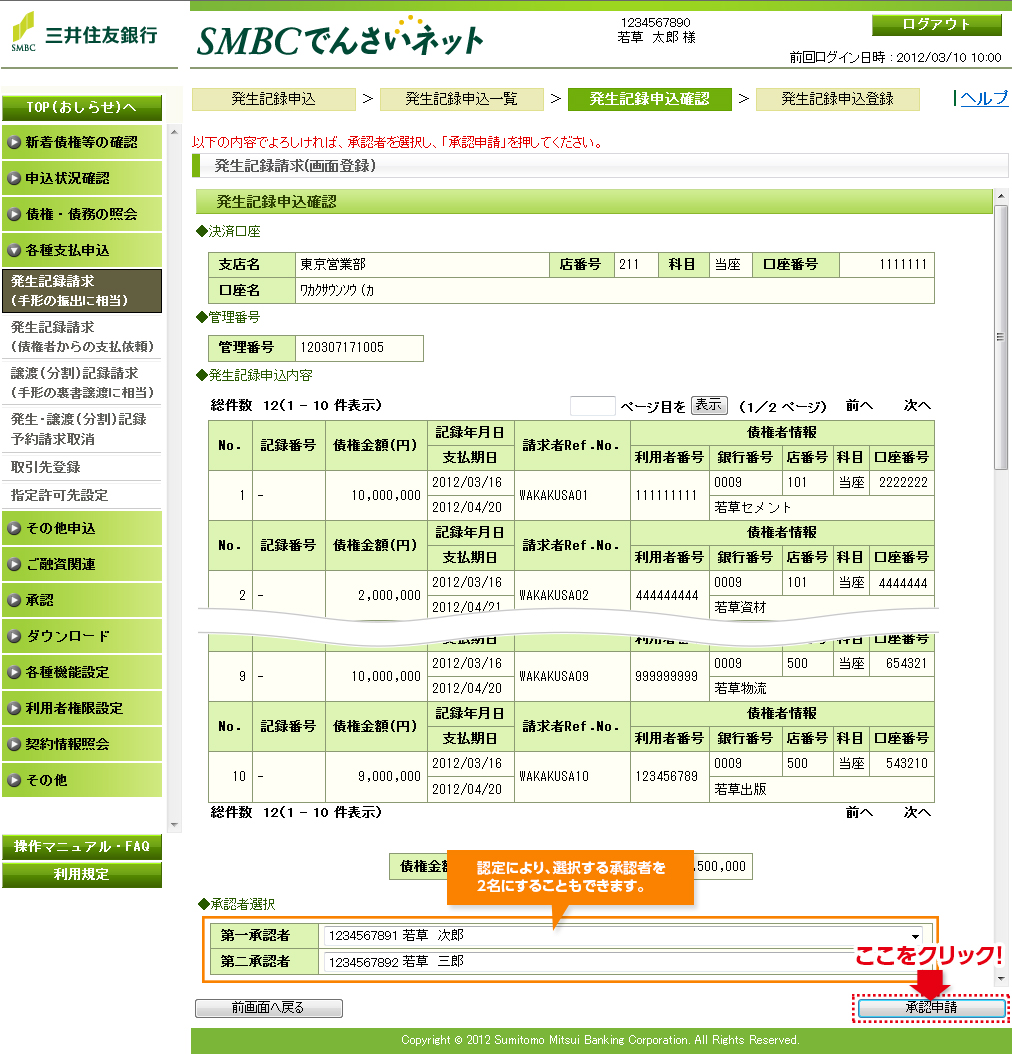Select 発生記録請求(債権者からの支払依頼) item

(x=82, y=337)
